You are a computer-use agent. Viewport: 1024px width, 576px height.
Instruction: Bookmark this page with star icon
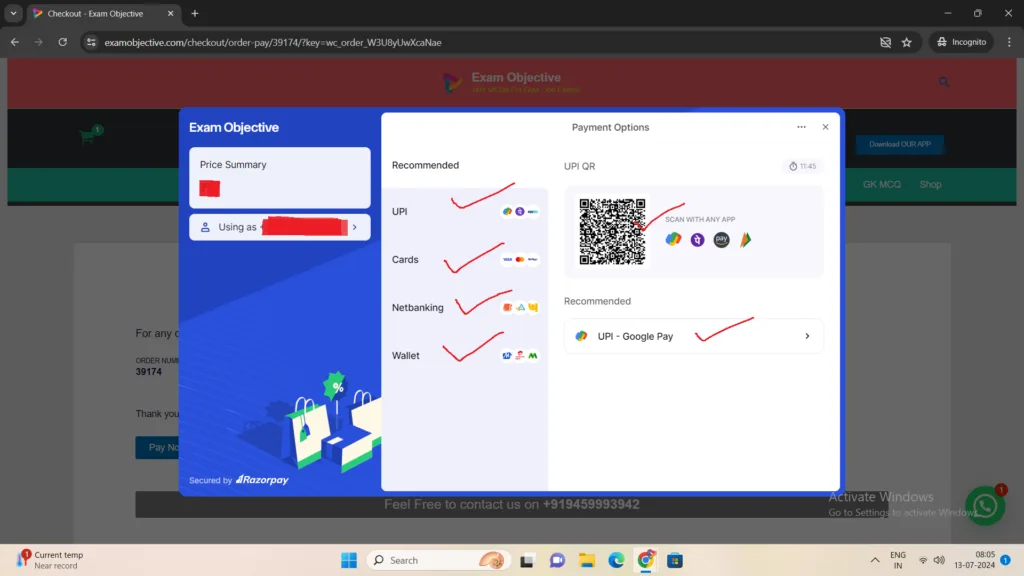coord(906,42)
